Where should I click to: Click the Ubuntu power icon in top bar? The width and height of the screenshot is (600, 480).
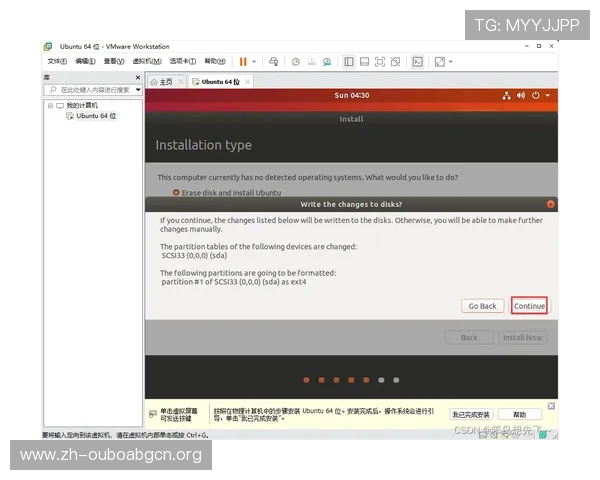pyautogui.click(x=536, y=95)
